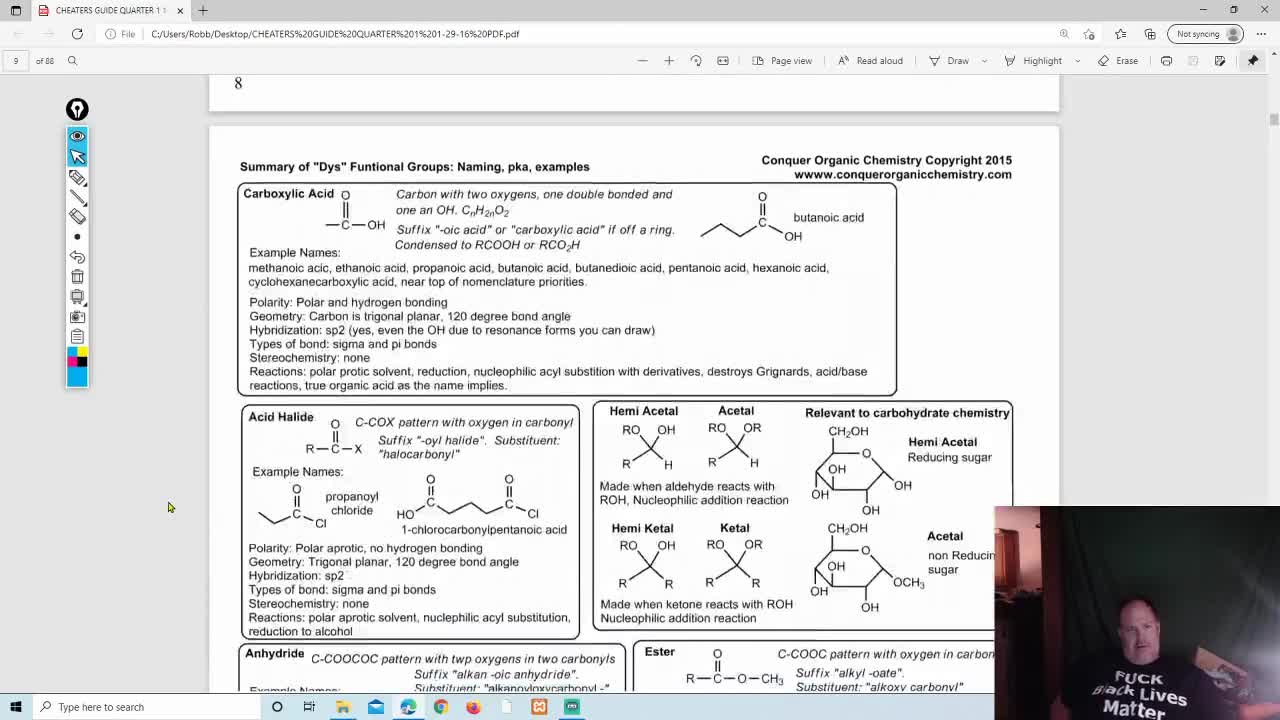Fit the PDF to page width

click(x=723, y=61)
